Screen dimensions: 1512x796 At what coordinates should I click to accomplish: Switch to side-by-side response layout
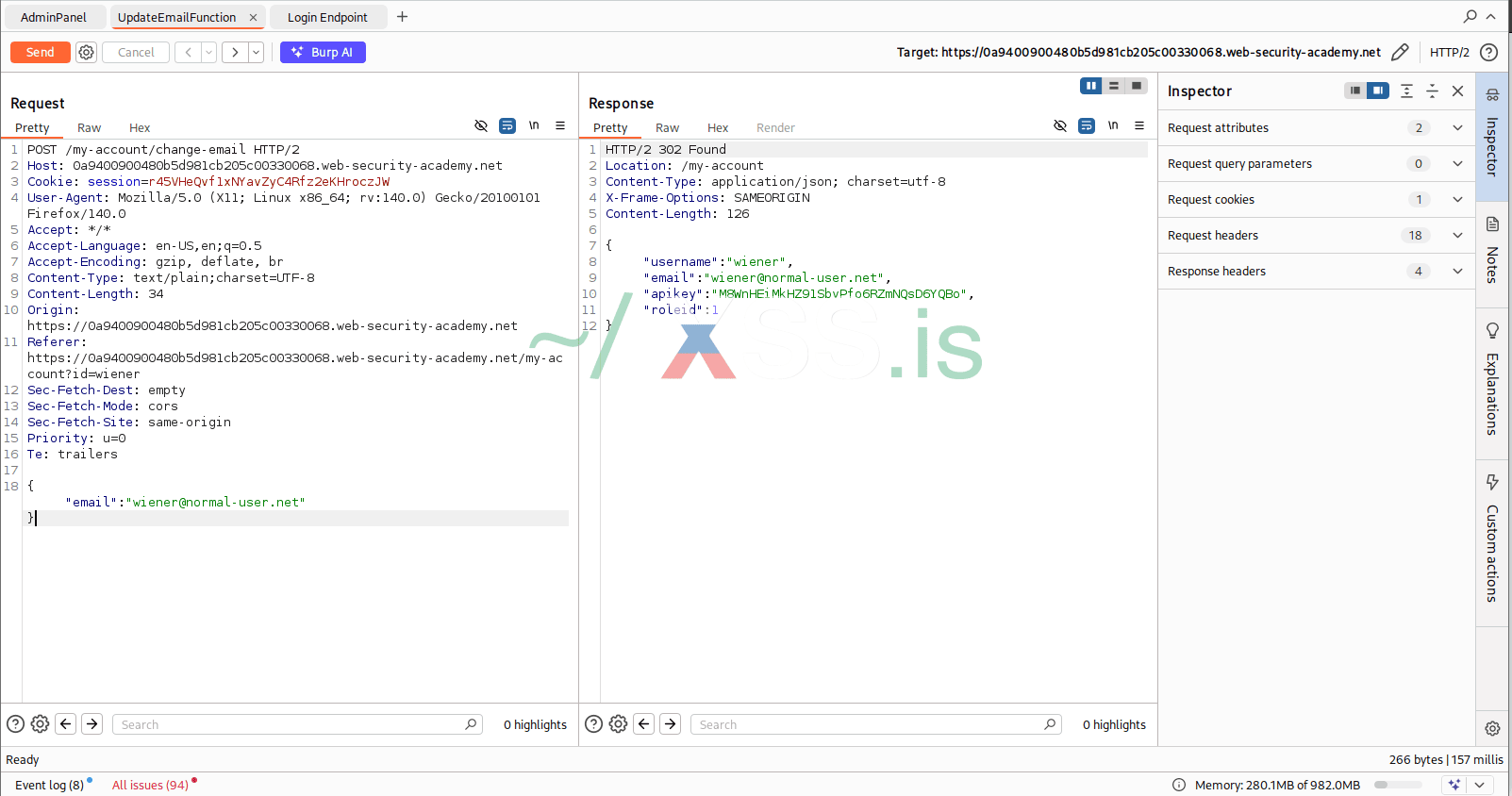(1090, 86)
